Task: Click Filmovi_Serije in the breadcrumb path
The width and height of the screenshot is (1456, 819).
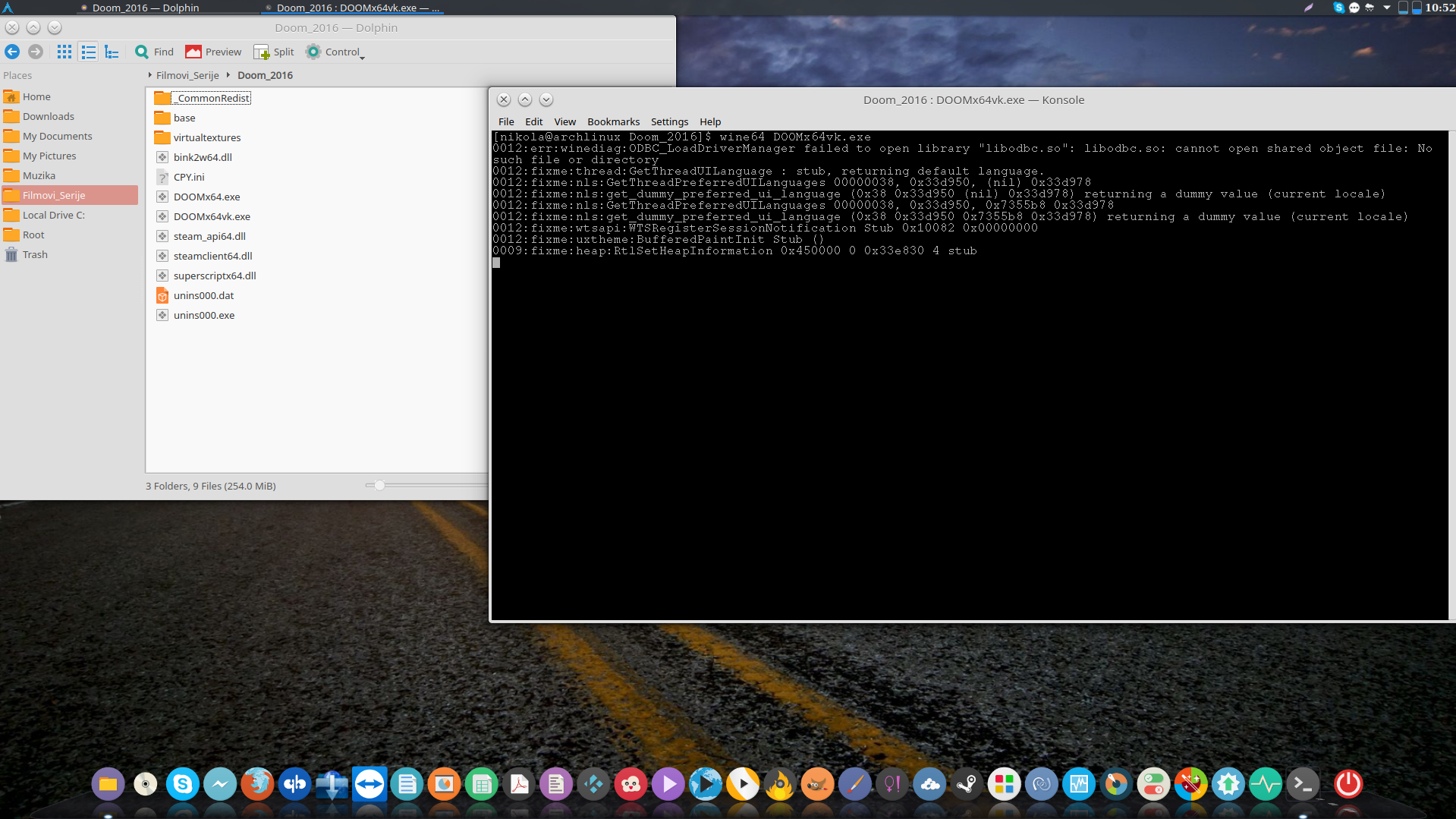Action: (187, 75)
